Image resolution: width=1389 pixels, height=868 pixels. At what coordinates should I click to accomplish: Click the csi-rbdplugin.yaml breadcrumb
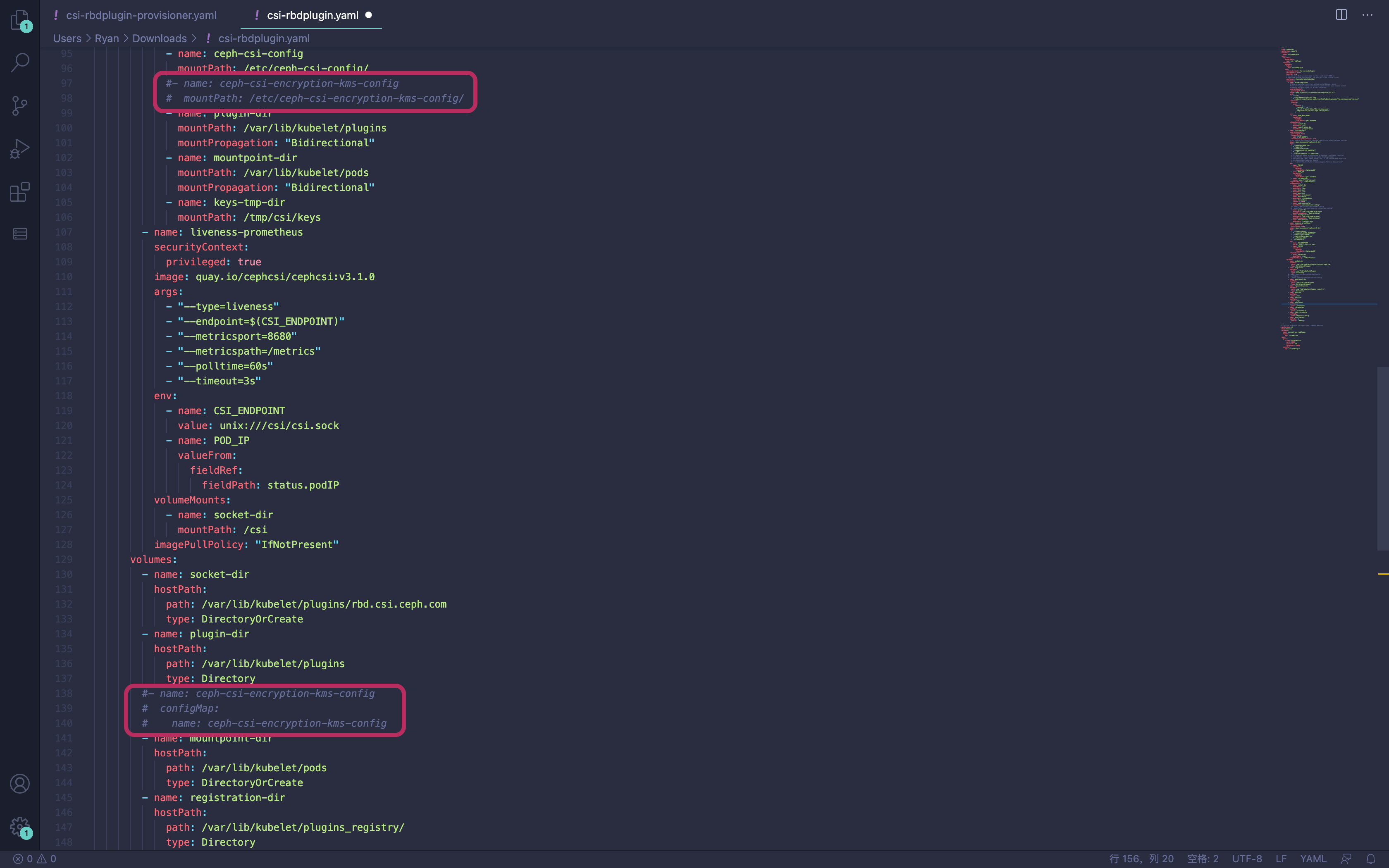pyautogui.click(x=263, y=38)
